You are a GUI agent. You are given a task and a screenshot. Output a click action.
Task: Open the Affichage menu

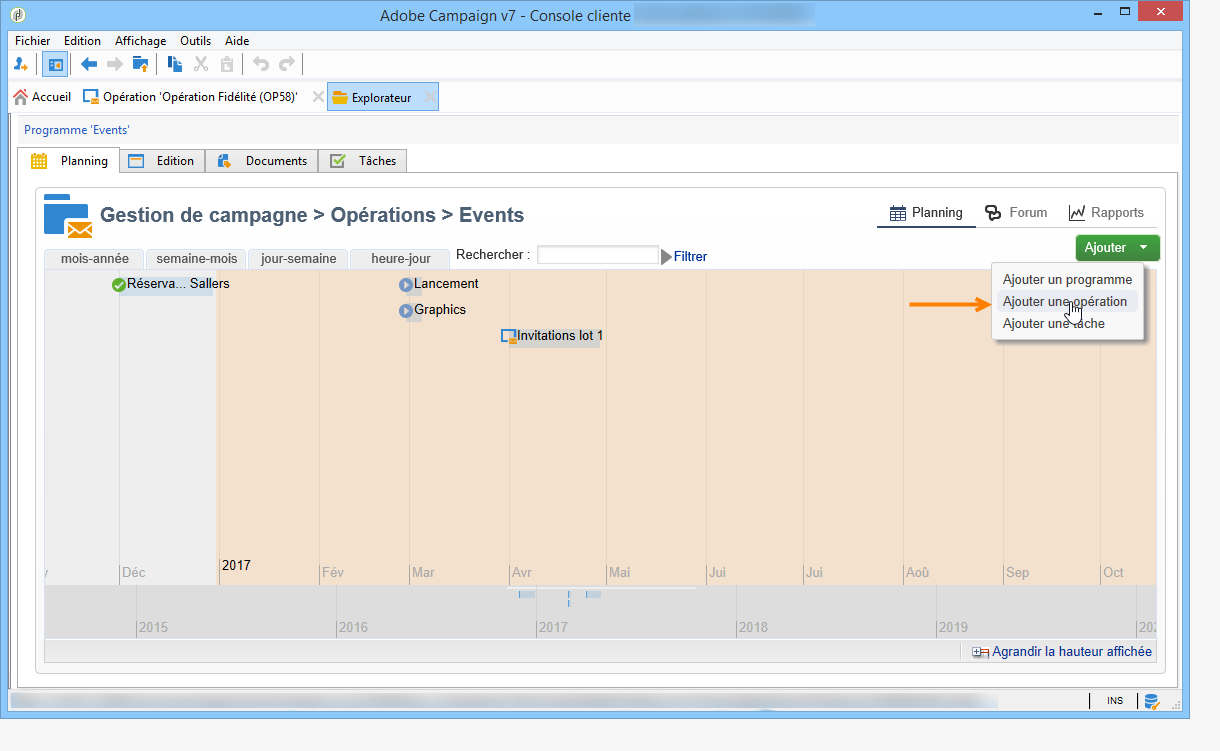click(140, 41)
